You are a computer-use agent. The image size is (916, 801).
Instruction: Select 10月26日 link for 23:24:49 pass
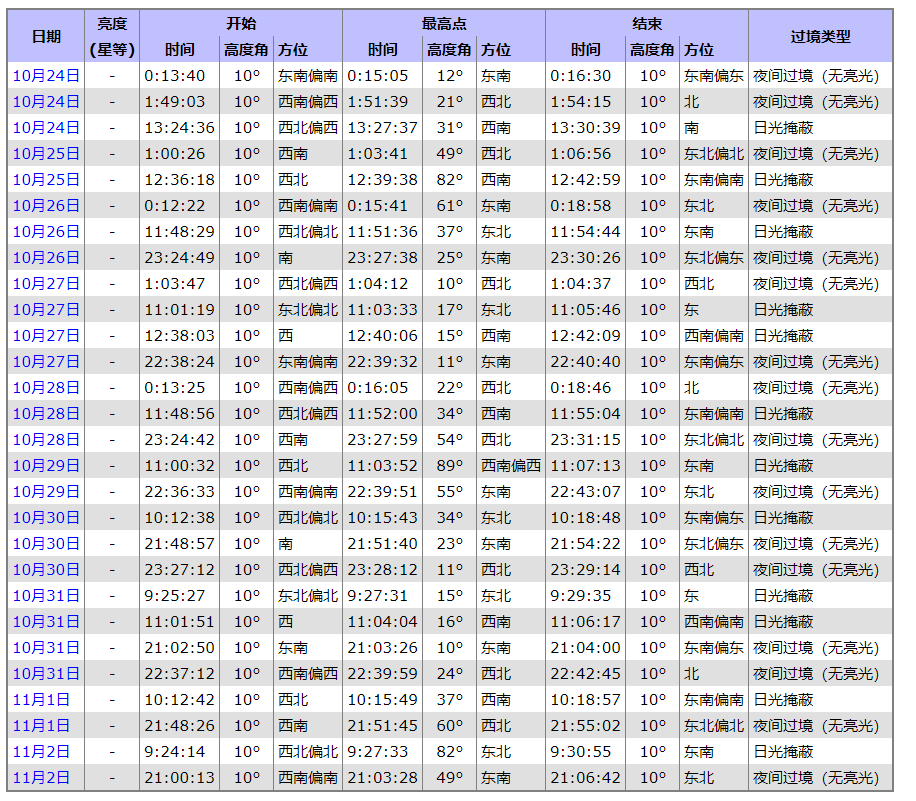point(46,258)
